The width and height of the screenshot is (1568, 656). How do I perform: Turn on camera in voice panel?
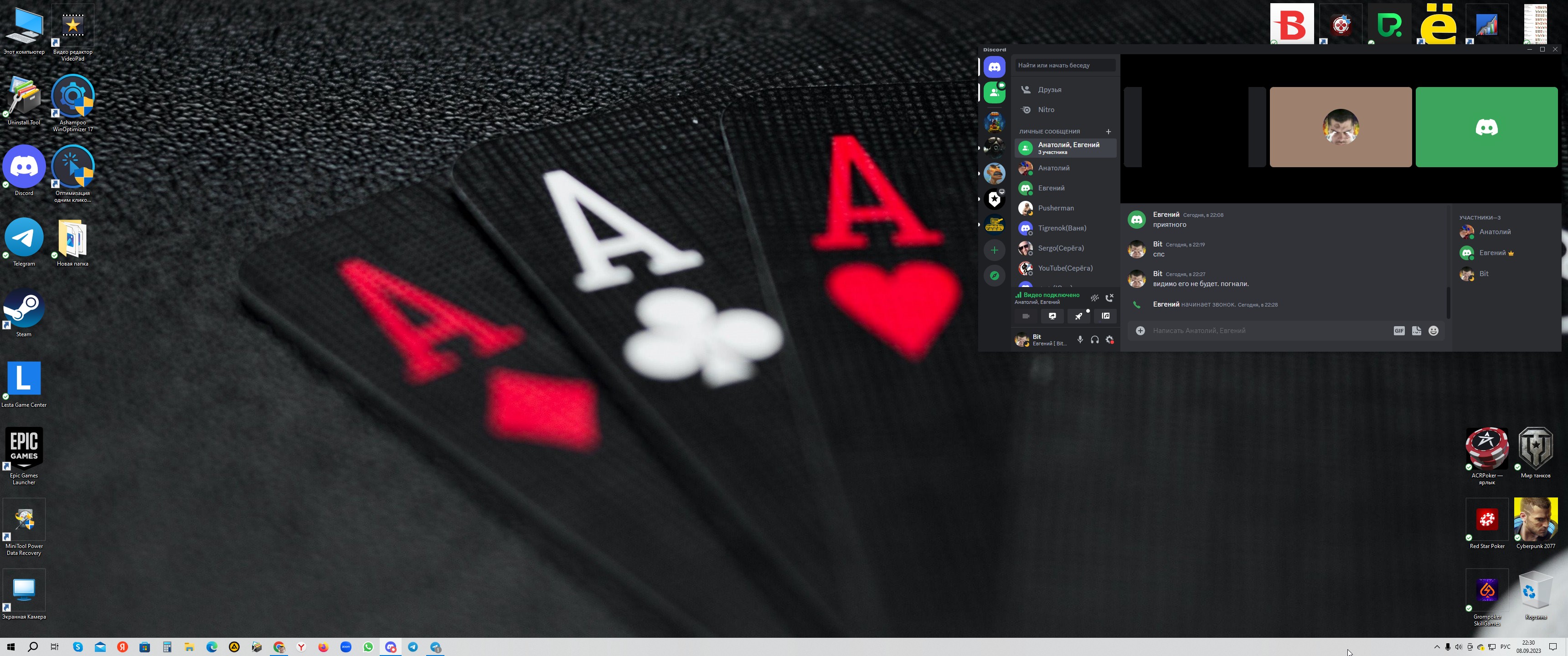pos(1026,316)
